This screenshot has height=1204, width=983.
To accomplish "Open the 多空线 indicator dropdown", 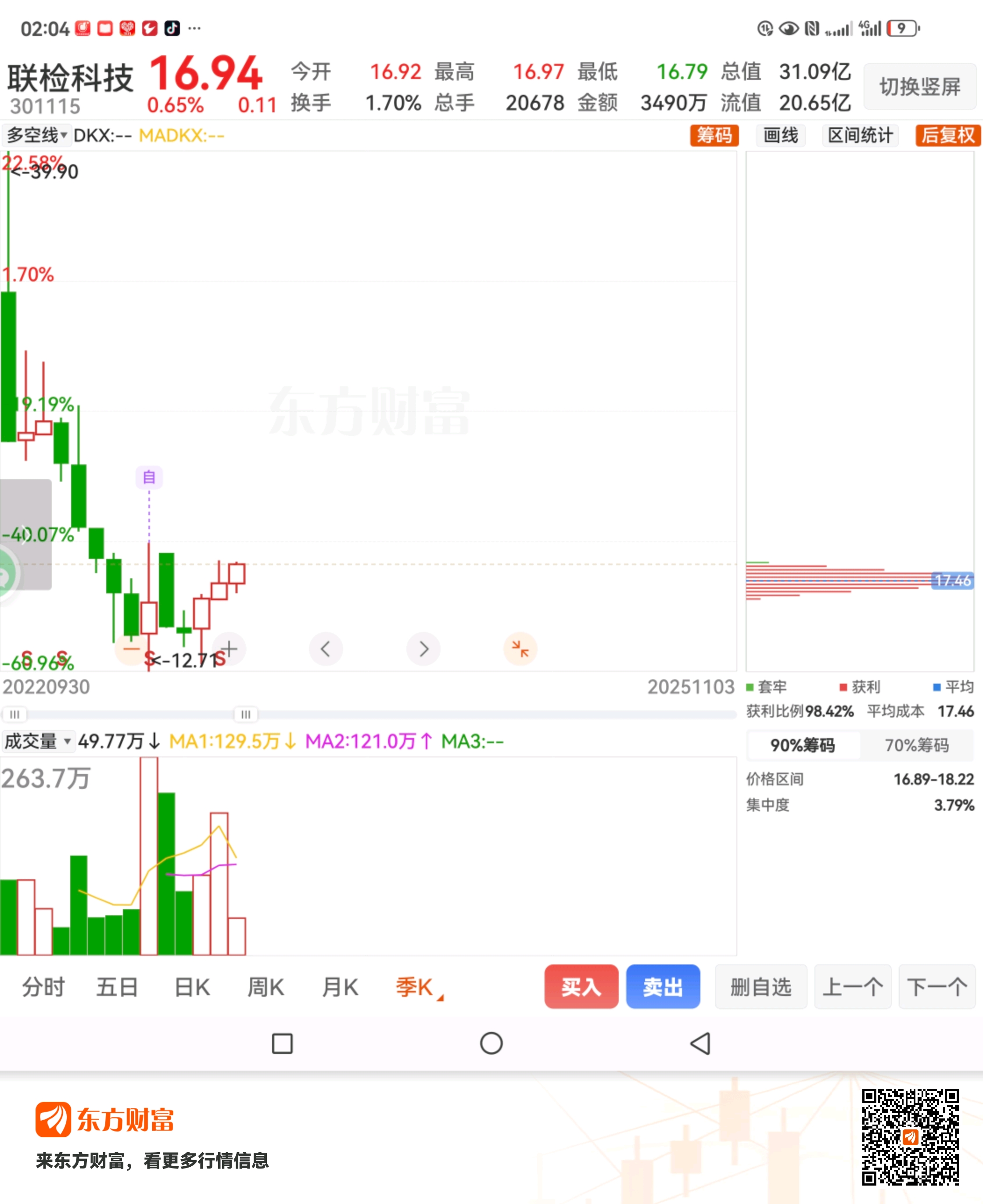I will coord(37,135).
